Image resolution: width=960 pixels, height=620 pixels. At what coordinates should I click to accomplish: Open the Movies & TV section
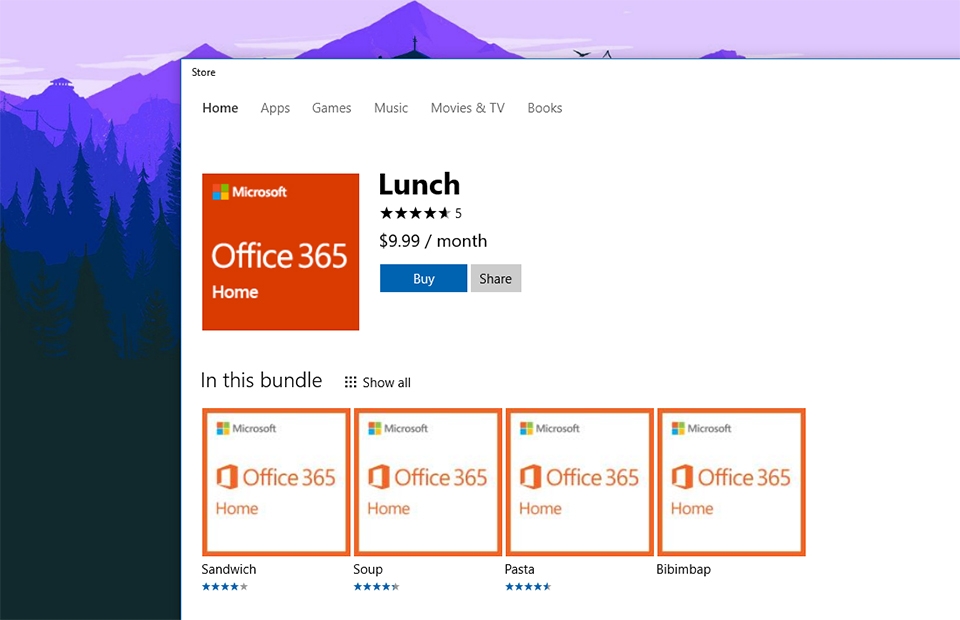point(467,107)
